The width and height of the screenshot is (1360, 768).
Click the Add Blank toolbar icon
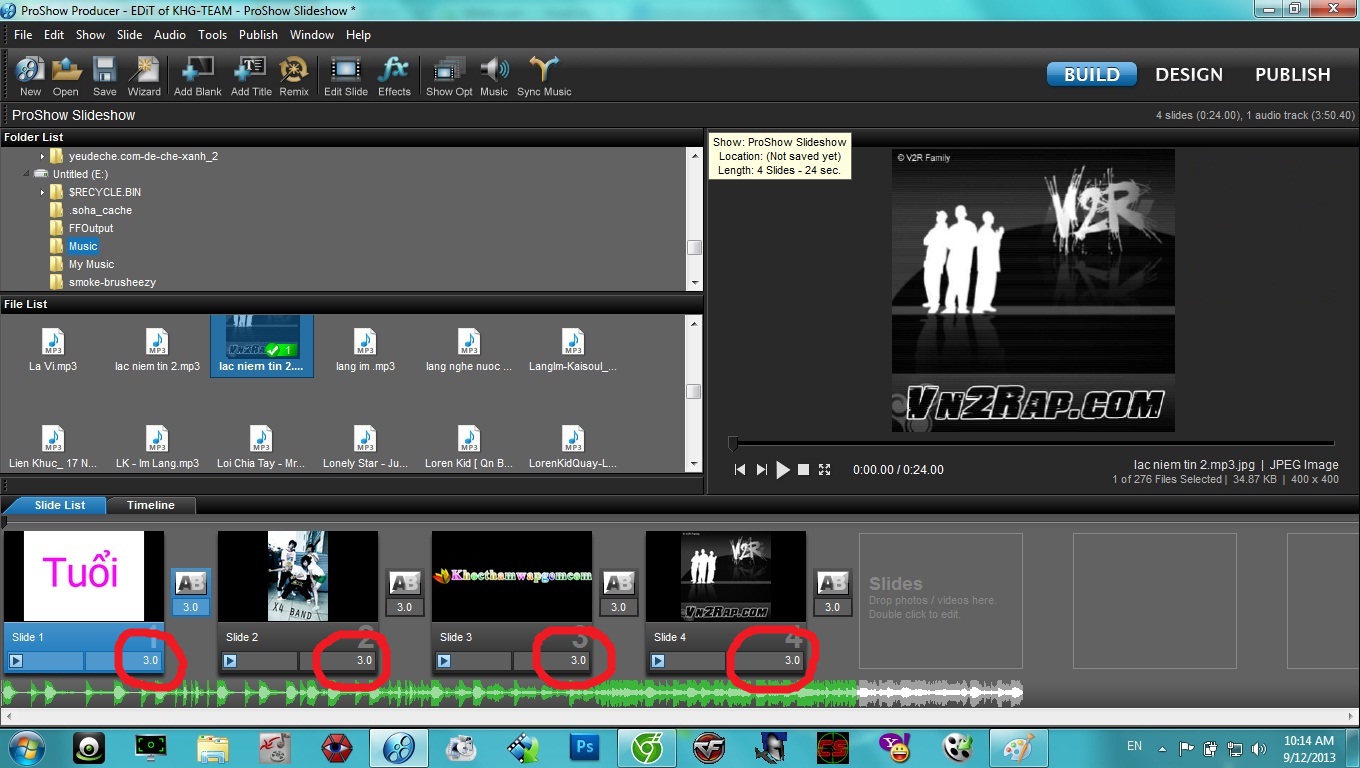click(197, 71)
